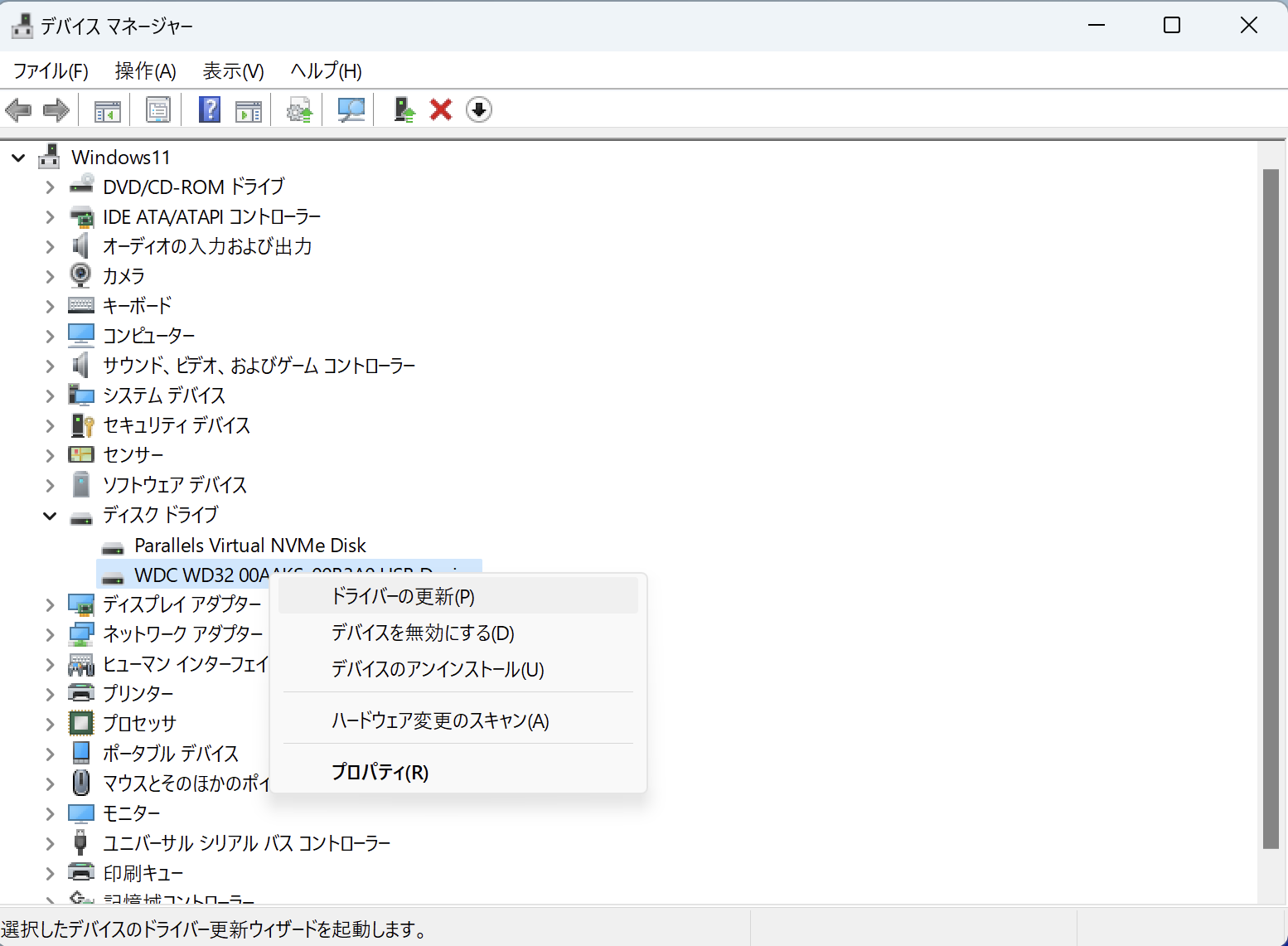Click the blue Help question mark icon
The height and width of the screenshot is (946, 1288).
pos(210,109)
